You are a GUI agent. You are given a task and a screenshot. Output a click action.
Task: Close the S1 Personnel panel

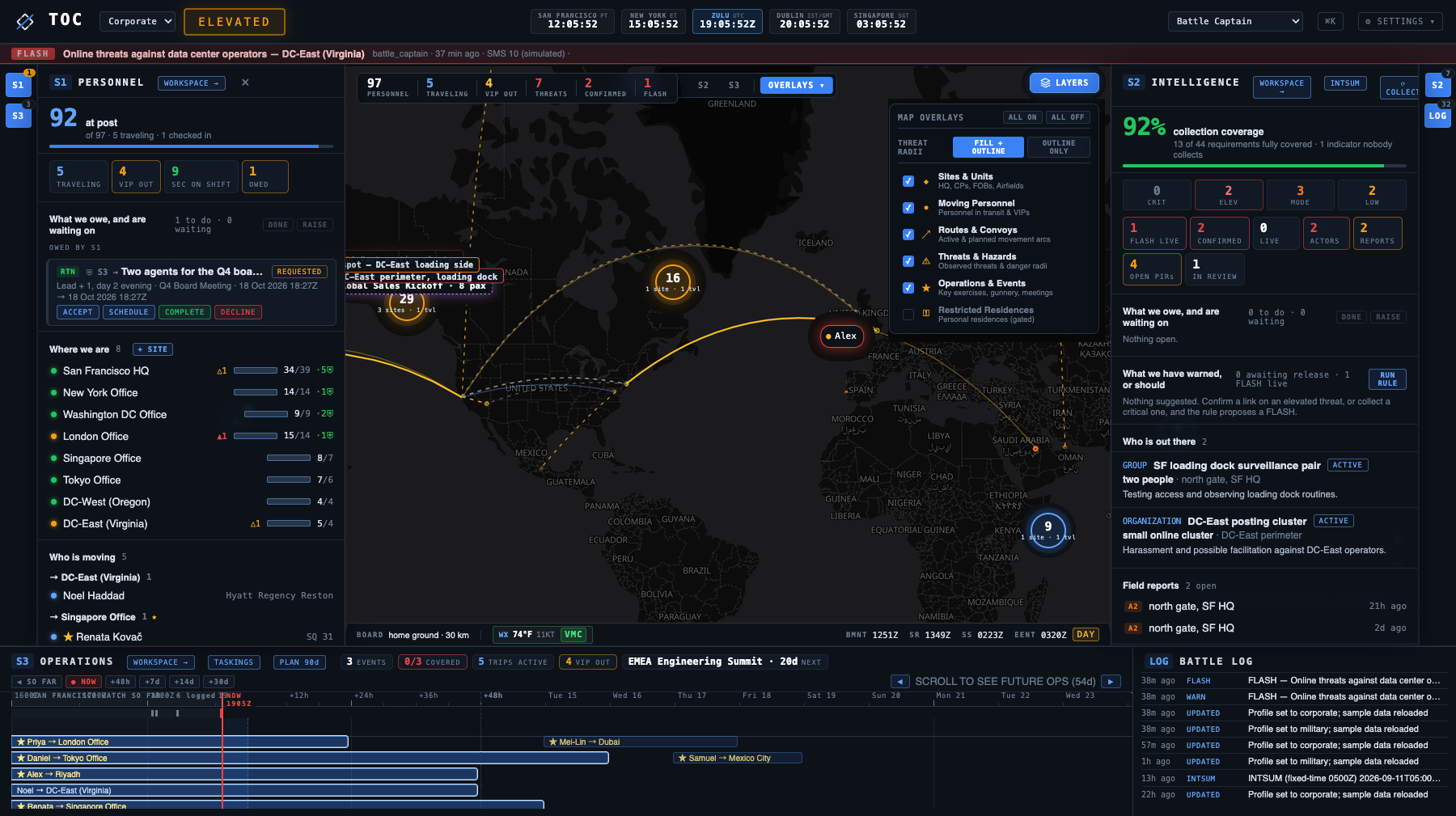click(245, 82)
